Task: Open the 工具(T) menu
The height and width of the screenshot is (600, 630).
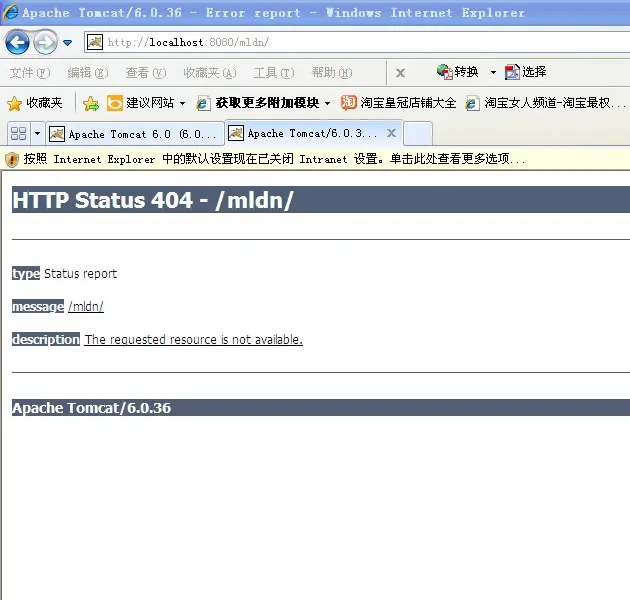Action: [274, 73]
